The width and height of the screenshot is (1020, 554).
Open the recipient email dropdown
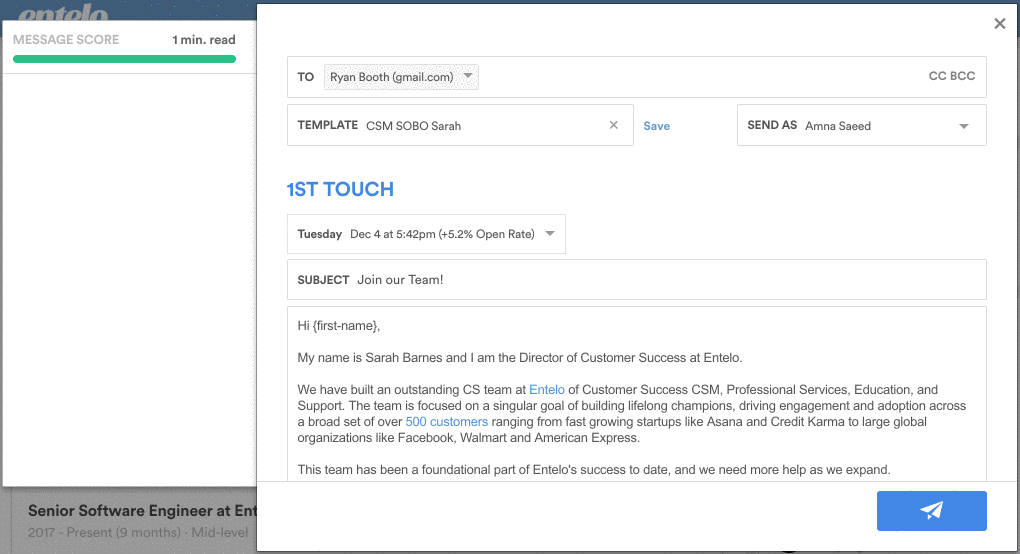(401, 77)
